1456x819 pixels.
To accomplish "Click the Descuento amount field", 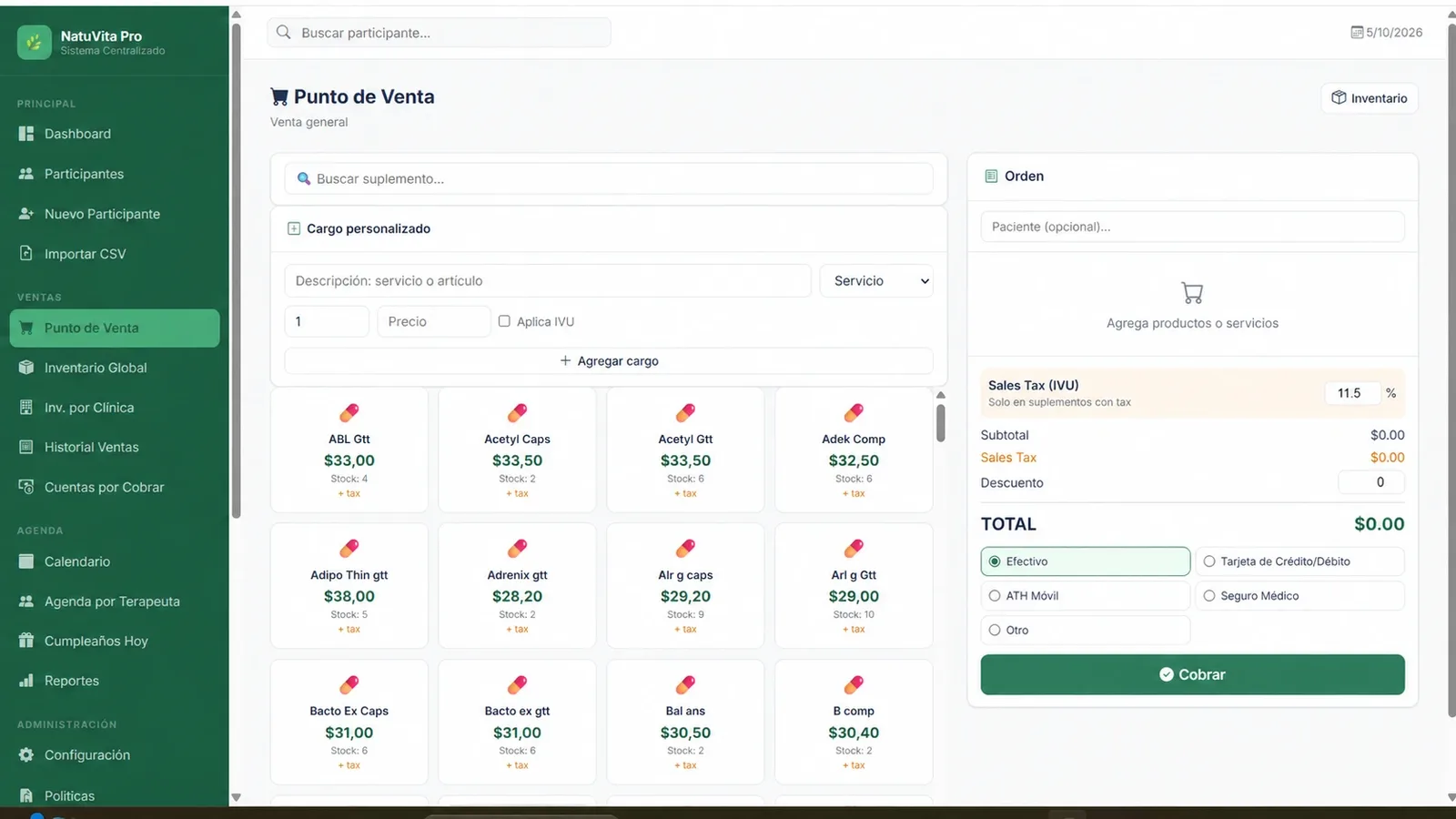I will [x=1371, y=482].
